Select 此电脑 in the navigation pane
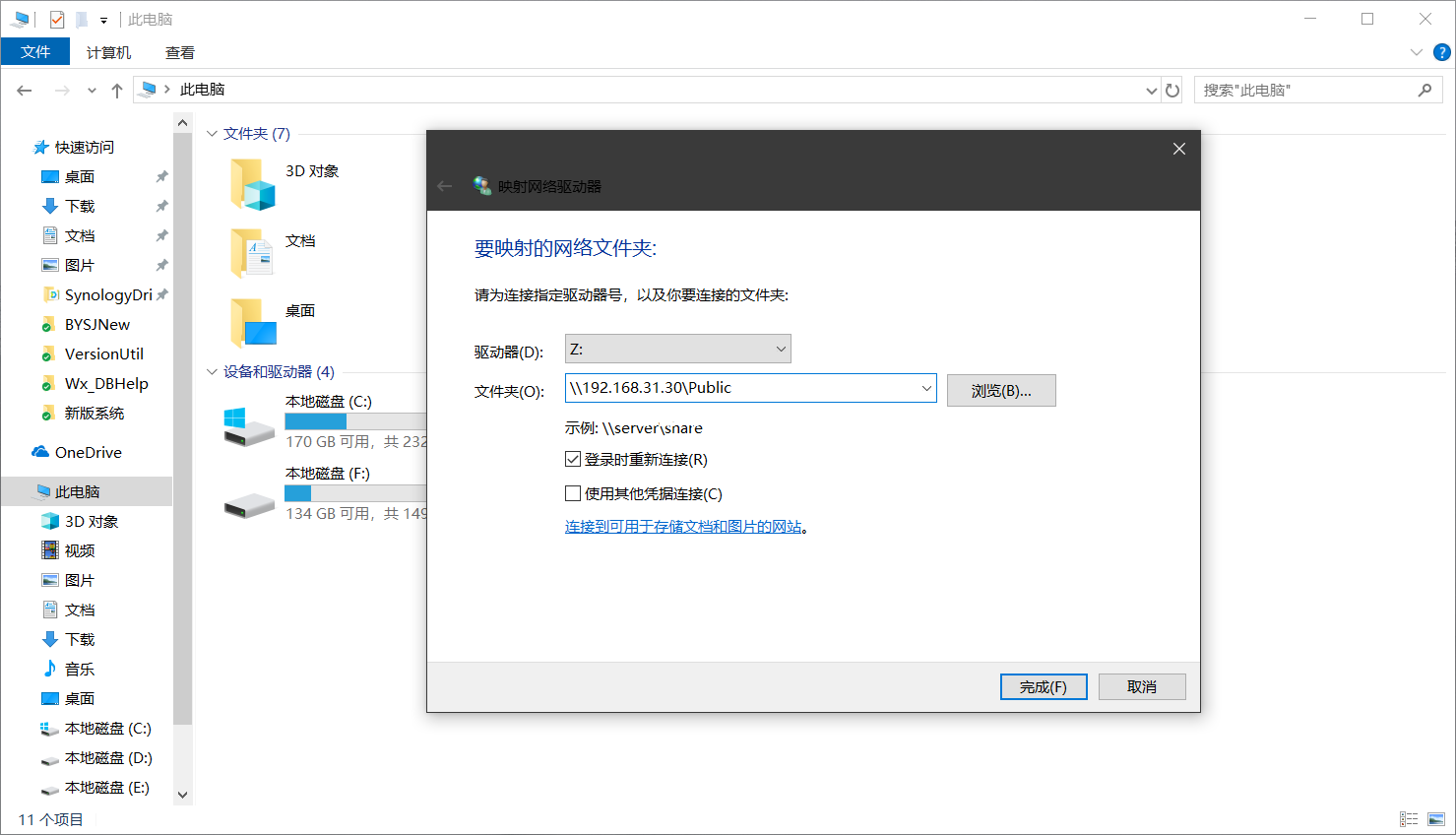Image resolution: width=1456 pixels, height=835 pixels. pyautogui.click(x=87, y=491)
